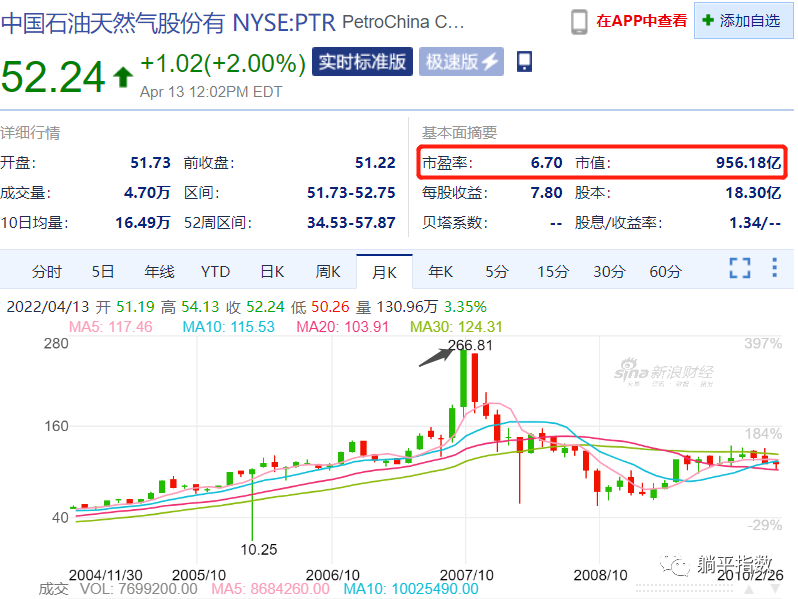Click the phone icon beside 在APP中查看
The height and width of the screenshot is (599, 798).
579,22
